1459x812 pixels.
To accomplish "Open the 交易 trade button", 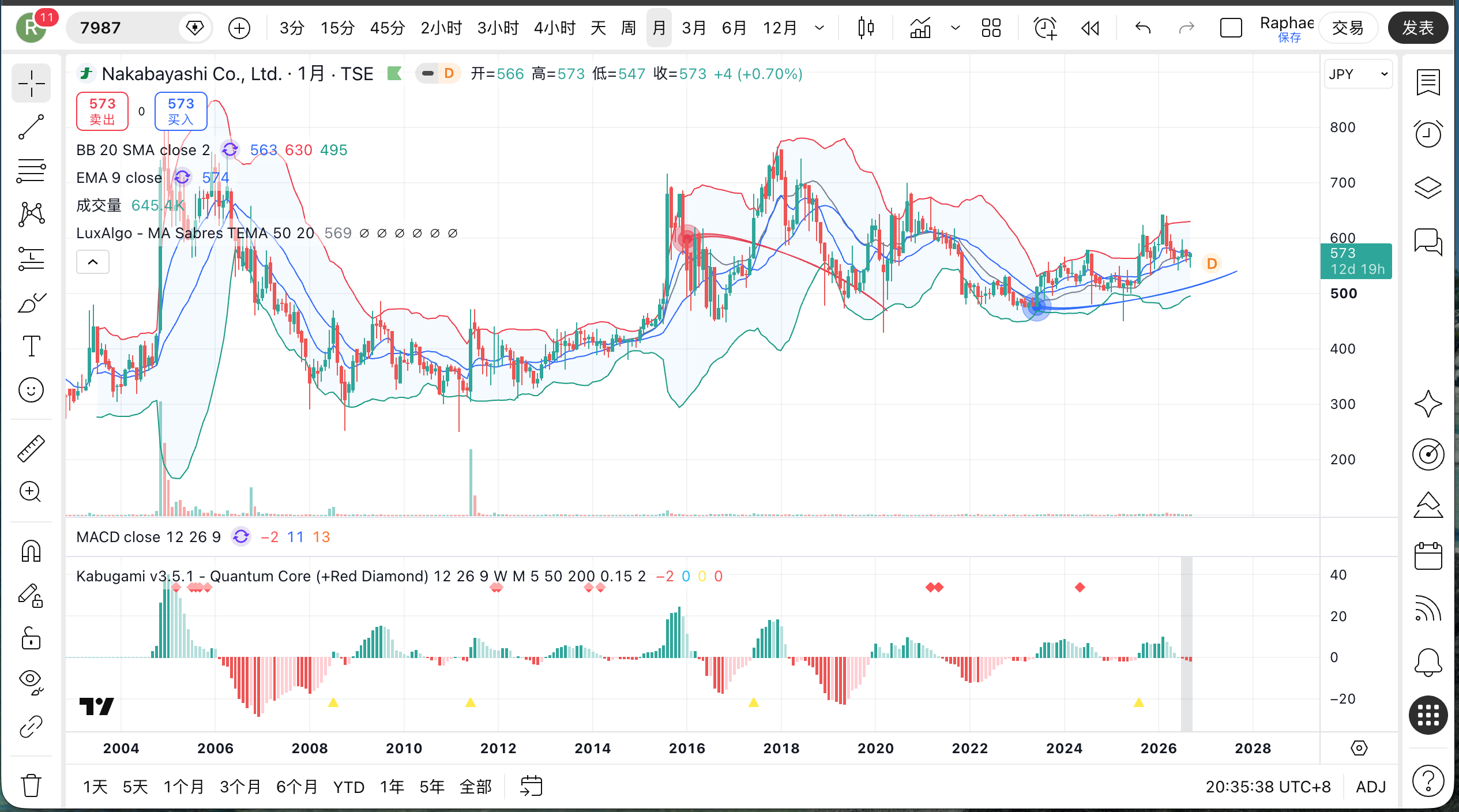I will coord(1348,28).
